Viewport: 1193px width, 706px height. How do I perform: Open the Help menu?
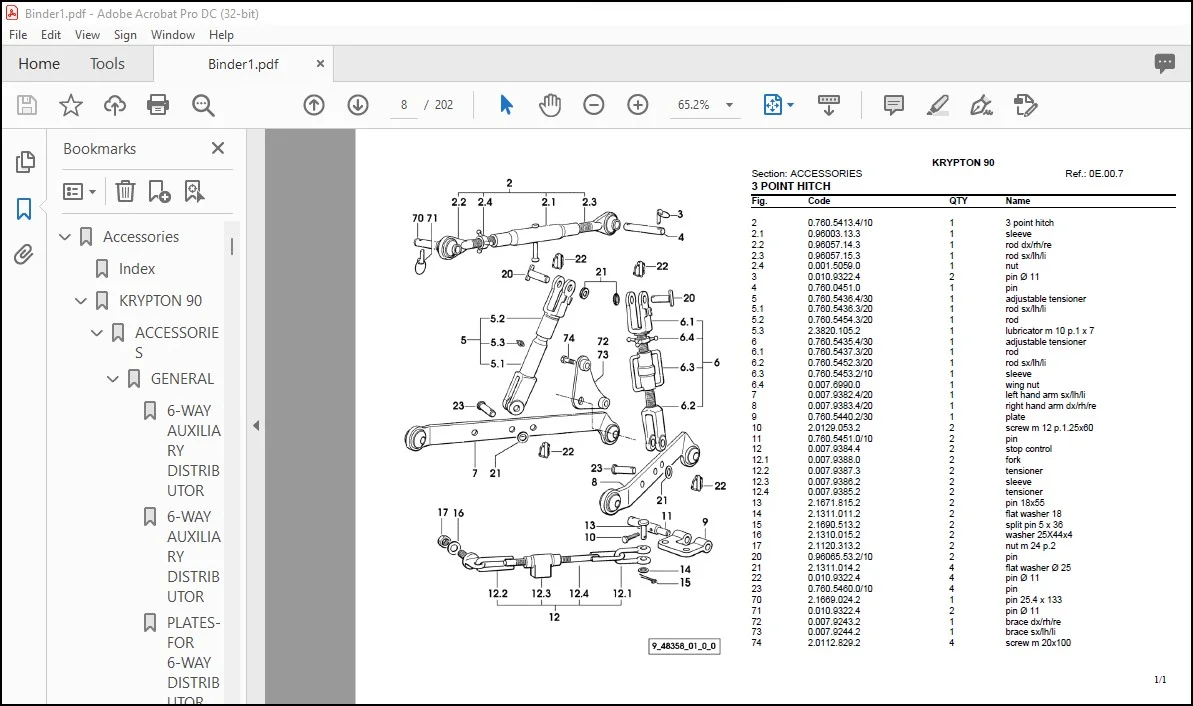[x=221, y=35]
